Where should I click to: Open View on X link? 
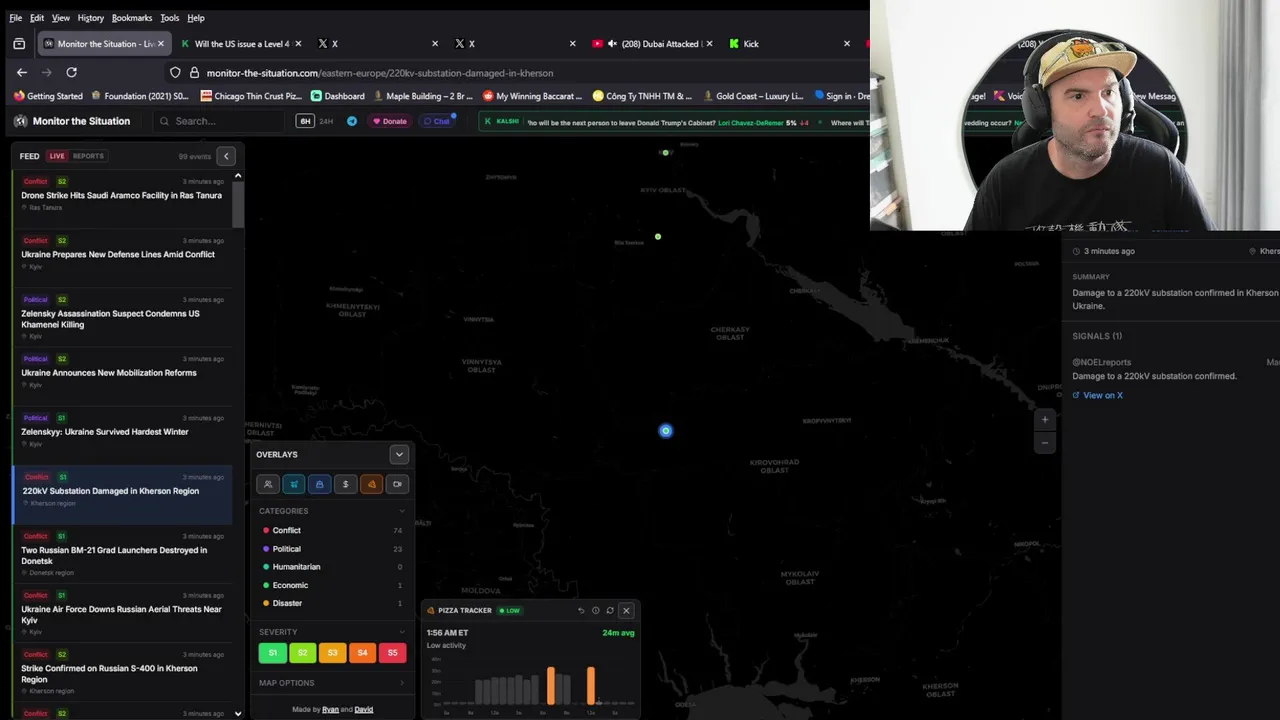tap(1098, 395)
